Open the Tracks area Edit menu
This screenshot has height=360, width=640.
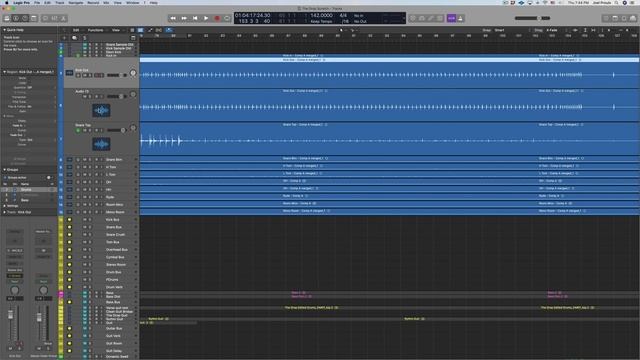point(76,30)
